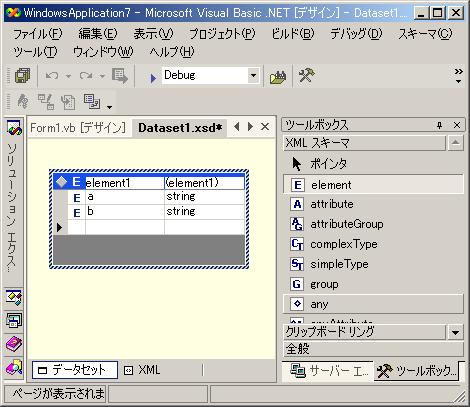Click the Redo toolbar arrow icon
470x407 pixels.
86,76
